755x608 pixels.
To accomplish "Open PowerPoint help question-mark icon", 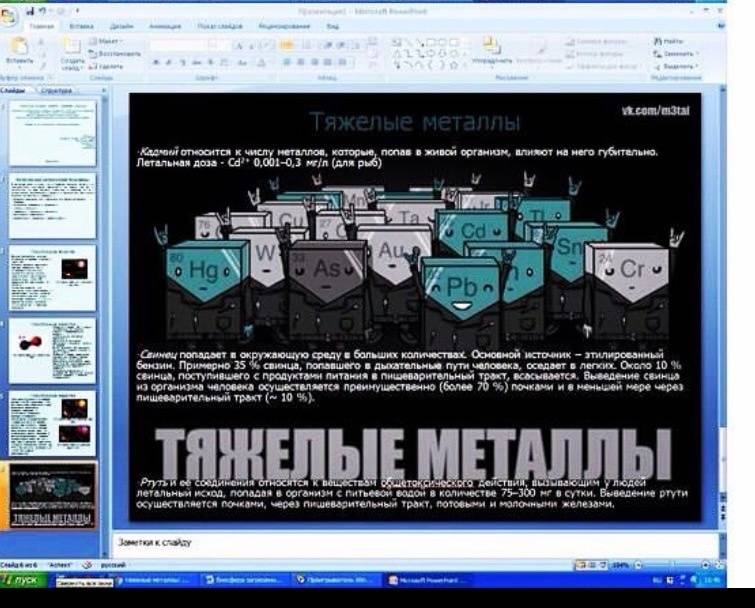I will [721, 26].
